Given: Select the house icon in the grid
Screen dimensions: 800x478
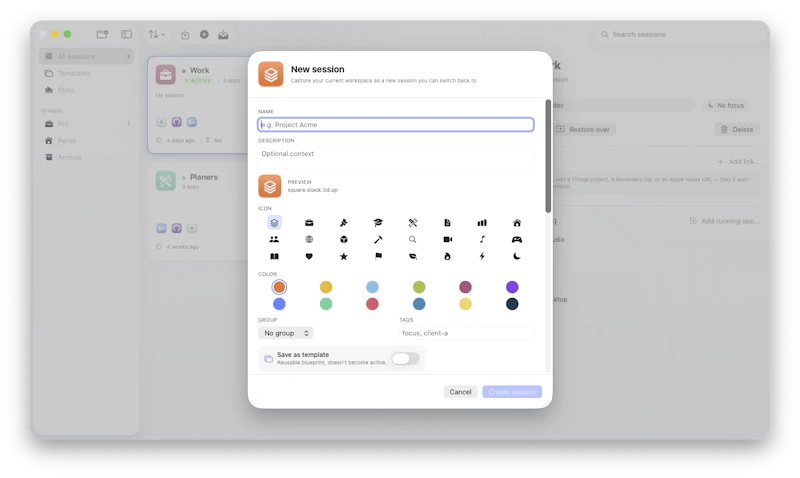Looking at the screenshot, I should pyautogui.click(x=517, y=222).
